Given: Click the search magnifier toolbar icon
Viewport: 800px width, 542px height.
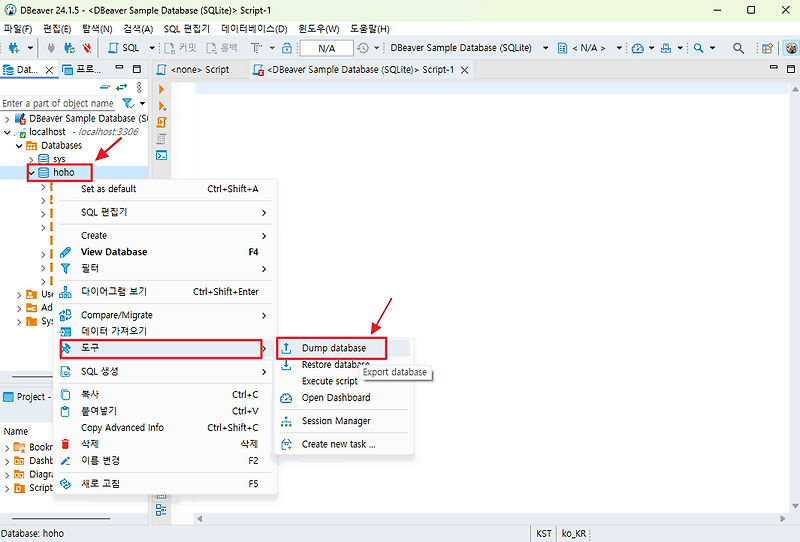Looking at the screenshot, I should point(738,48).
